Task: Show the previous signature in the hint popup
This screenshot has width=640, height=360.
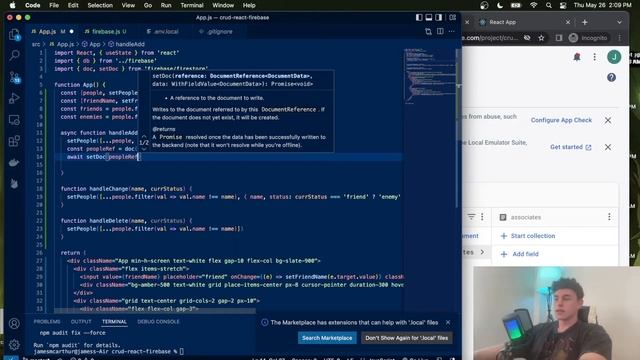Action: click(x=144, y=136)
